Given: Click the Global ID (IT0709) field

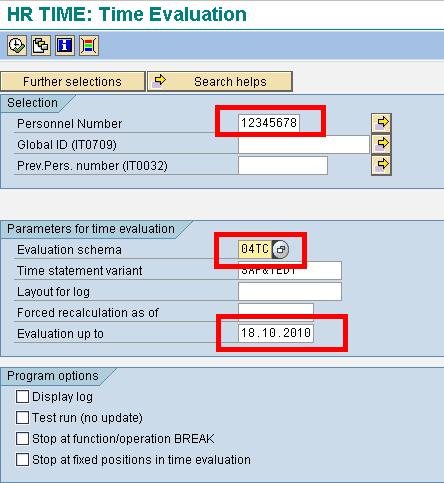Looking at the screenshot, I should coord(304,144).
